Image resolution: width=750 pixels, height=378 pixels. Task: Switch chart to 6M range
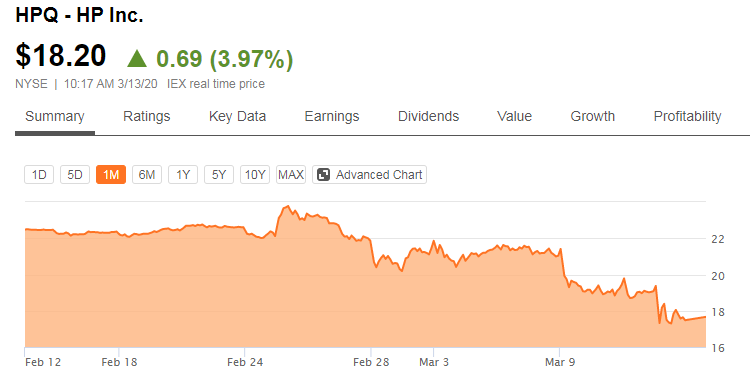pyautogui.click(x=147, y=175)
